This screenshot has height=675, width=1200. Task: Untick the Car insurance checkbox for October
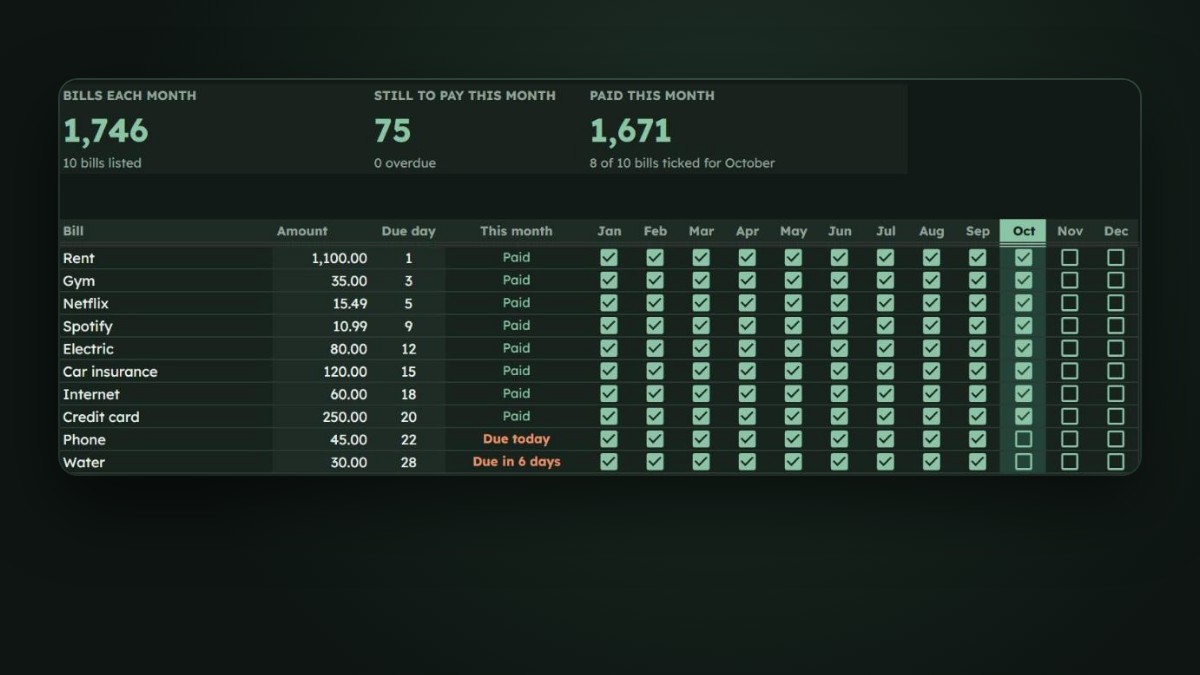(1023, 371)
